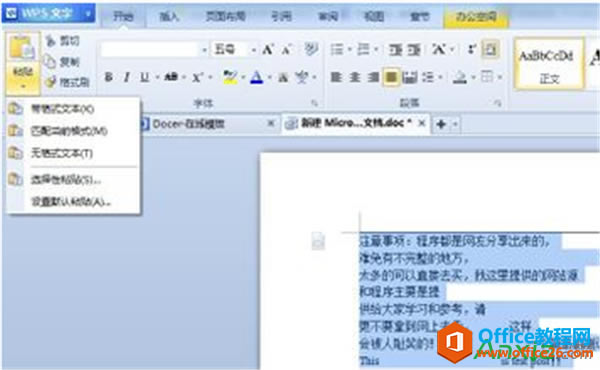Switch to the 页面布局 ribbon tab

point(225,16)
